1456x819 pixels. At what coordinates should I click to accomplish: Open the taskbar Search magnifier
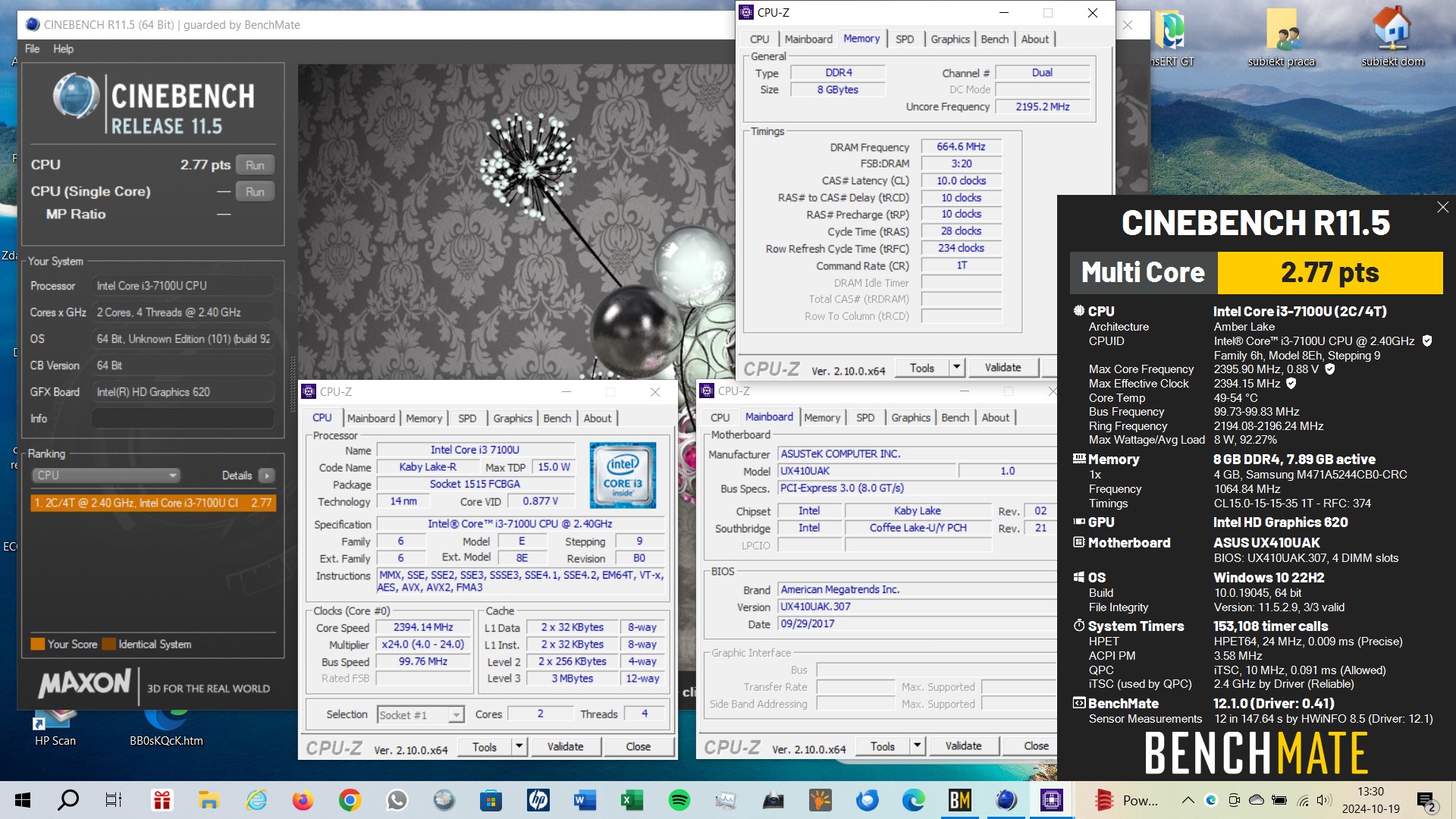(x=68, y=800)
